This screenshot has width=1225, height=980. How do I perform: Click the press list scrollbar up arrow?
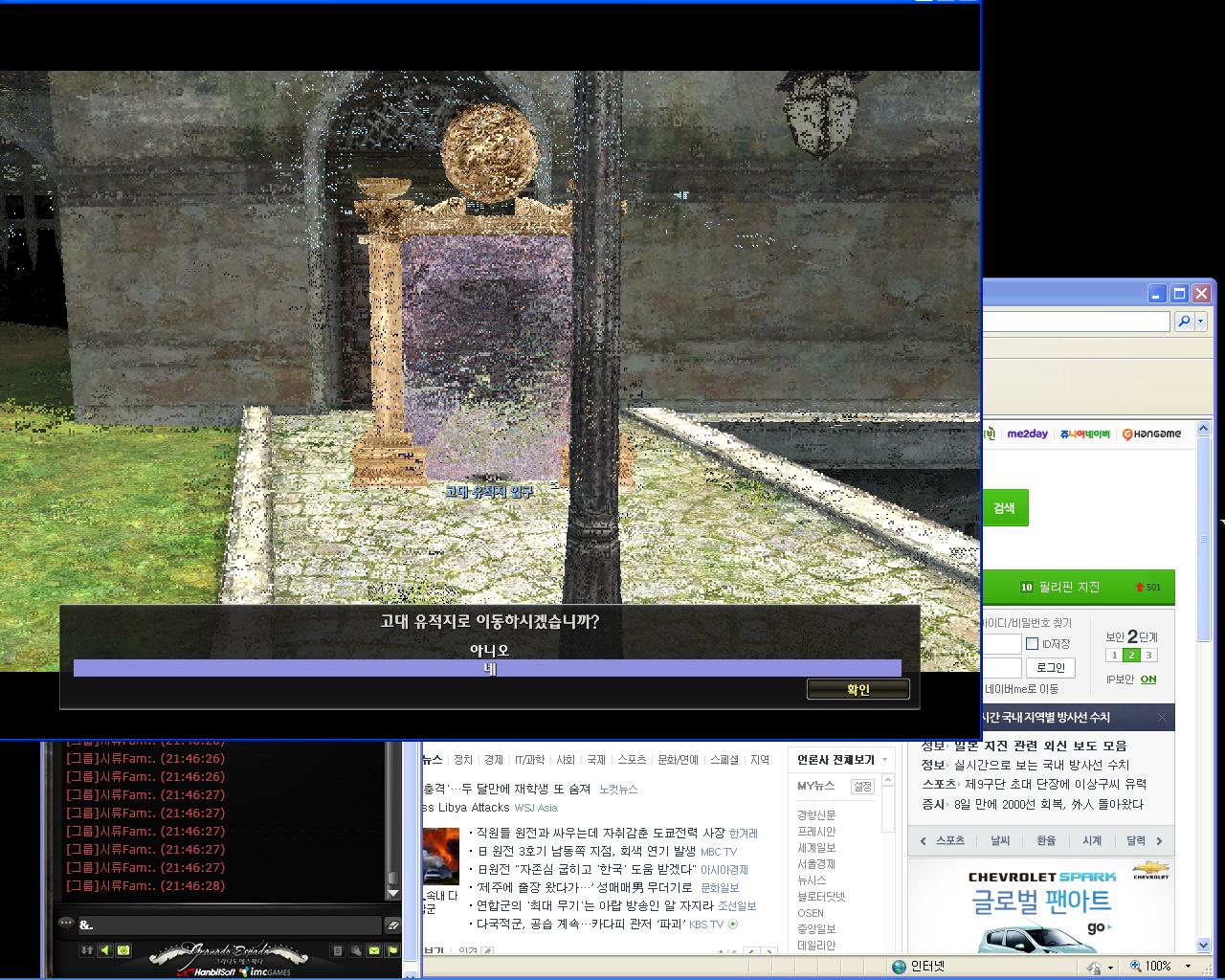tap(887, 782)
